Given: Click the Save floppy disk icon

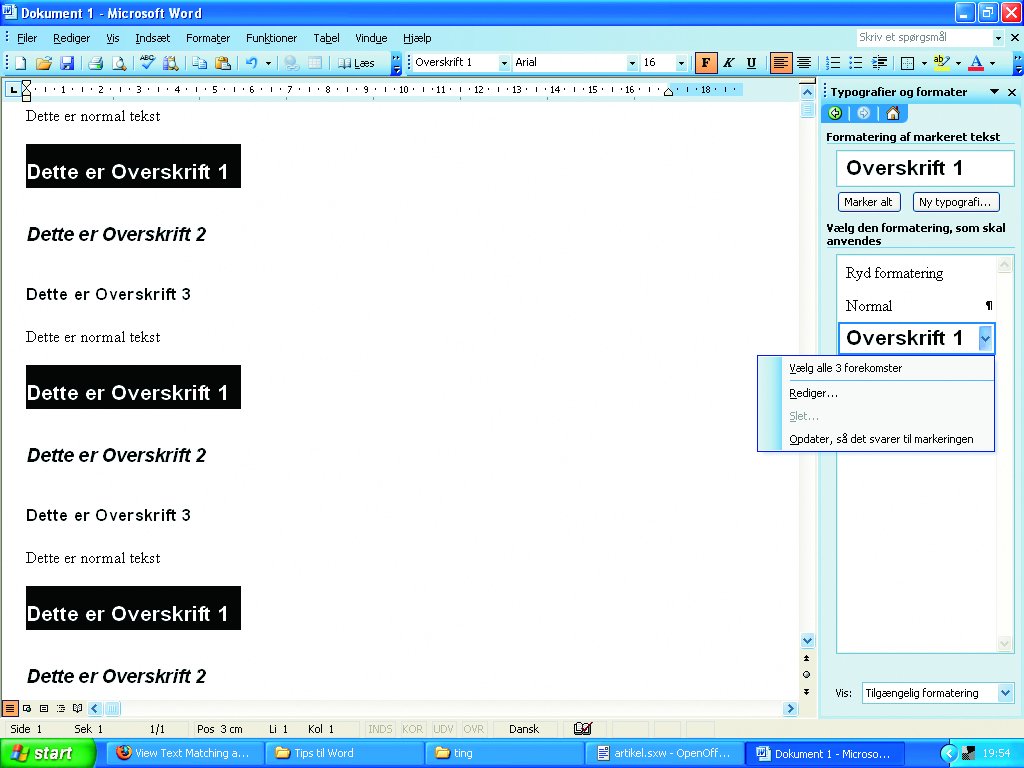Looking at the screenshot, I should (67, 63).
